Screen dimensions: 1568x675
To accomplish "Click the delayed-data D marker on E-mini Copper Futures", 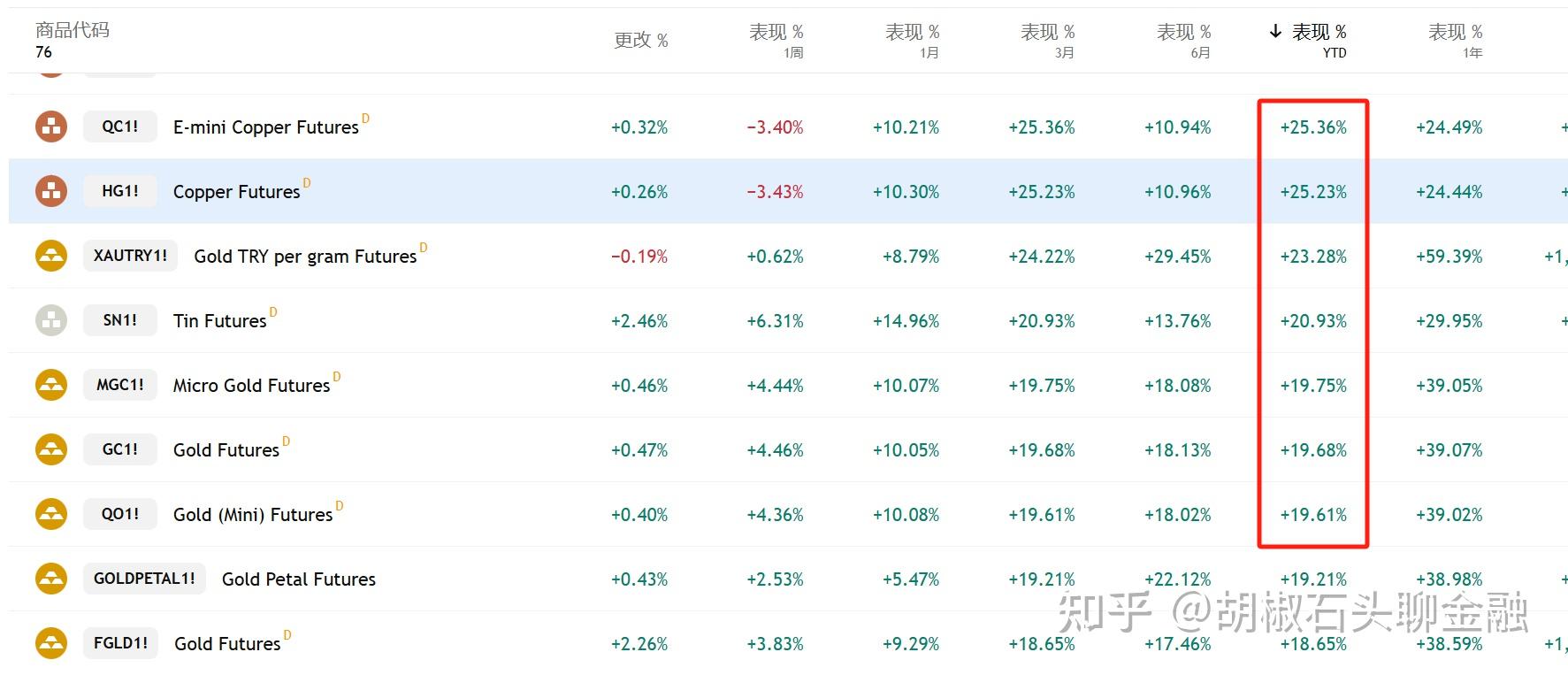I will 366,118.
